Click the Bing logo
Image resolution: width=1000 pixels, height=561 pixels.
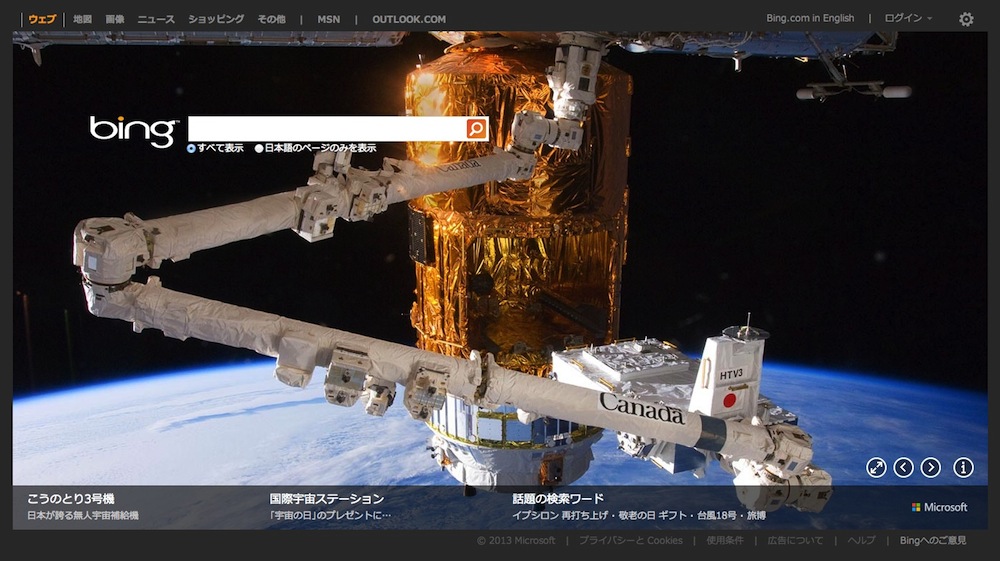pos(132,131)
